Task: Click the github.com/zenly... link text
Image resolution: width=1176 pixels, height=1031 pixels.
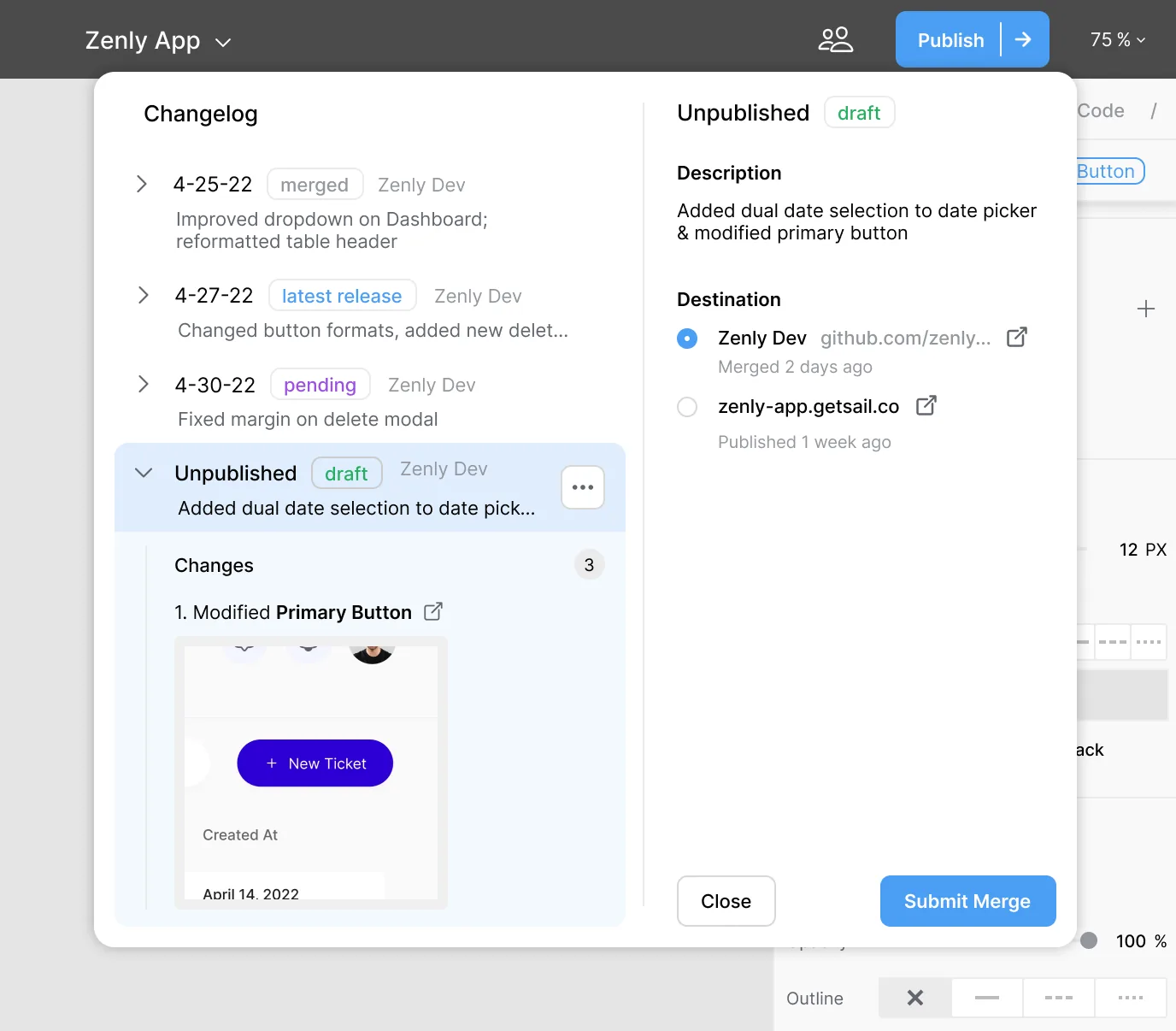Action: coord(906,338)
